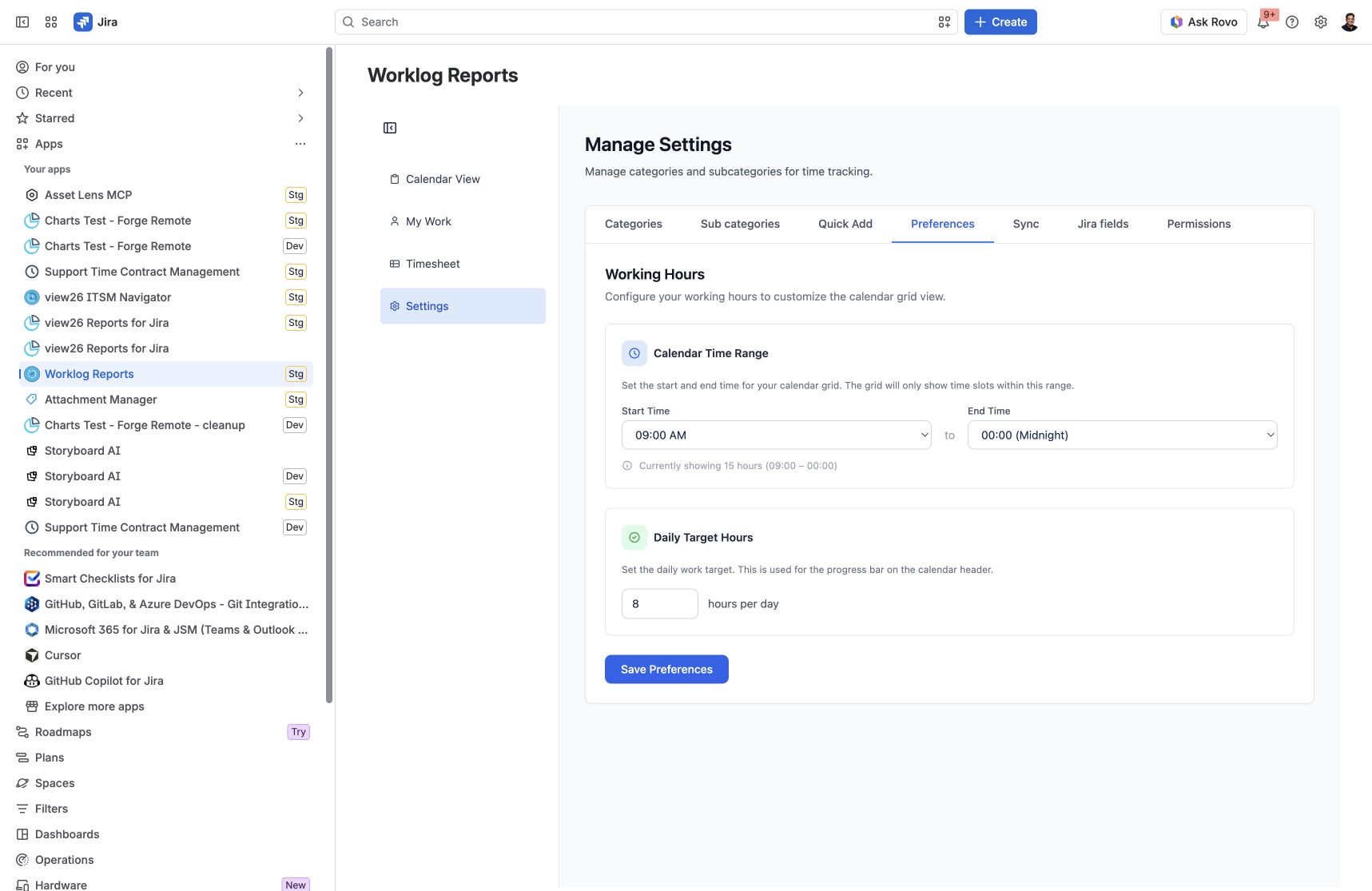Click the hours per day input field
Screen dimensions: 1372x891
coord(660,604)
